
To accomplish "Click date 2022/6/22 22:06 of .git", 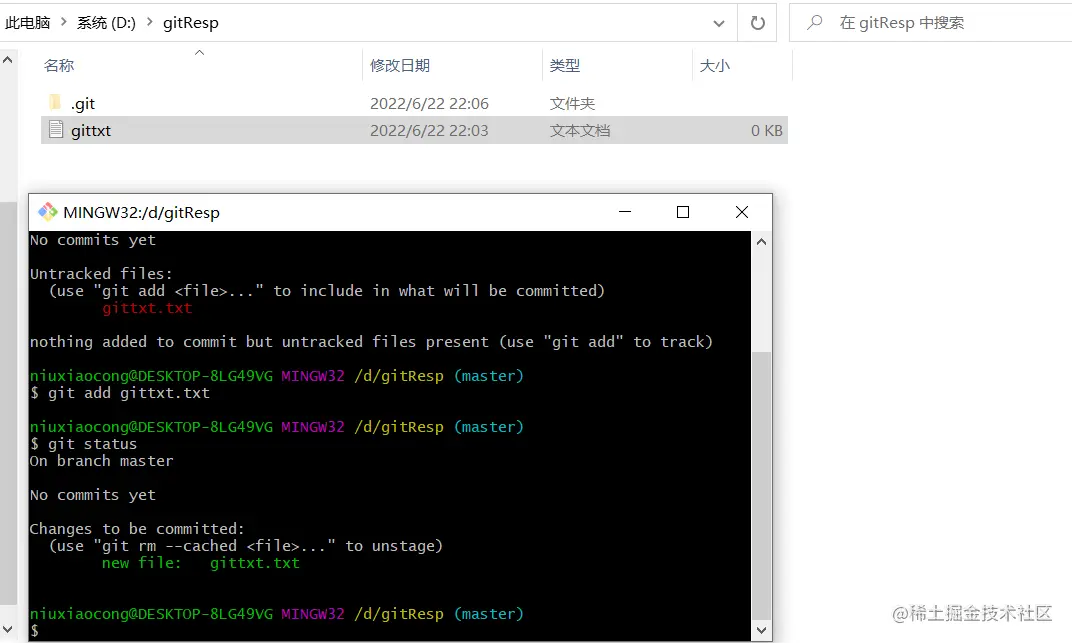I will click(x=429, y=104).
